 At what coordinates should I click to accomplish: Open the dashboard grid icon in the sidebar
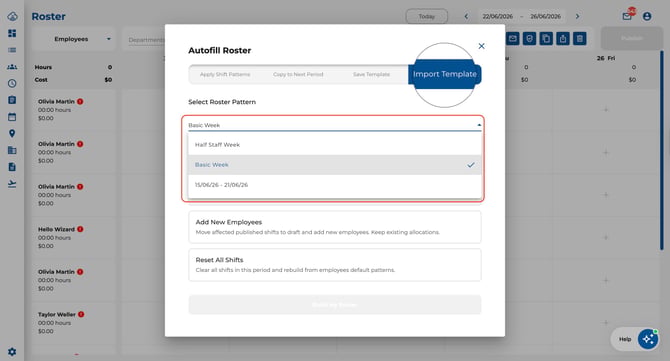click(12, 33)
